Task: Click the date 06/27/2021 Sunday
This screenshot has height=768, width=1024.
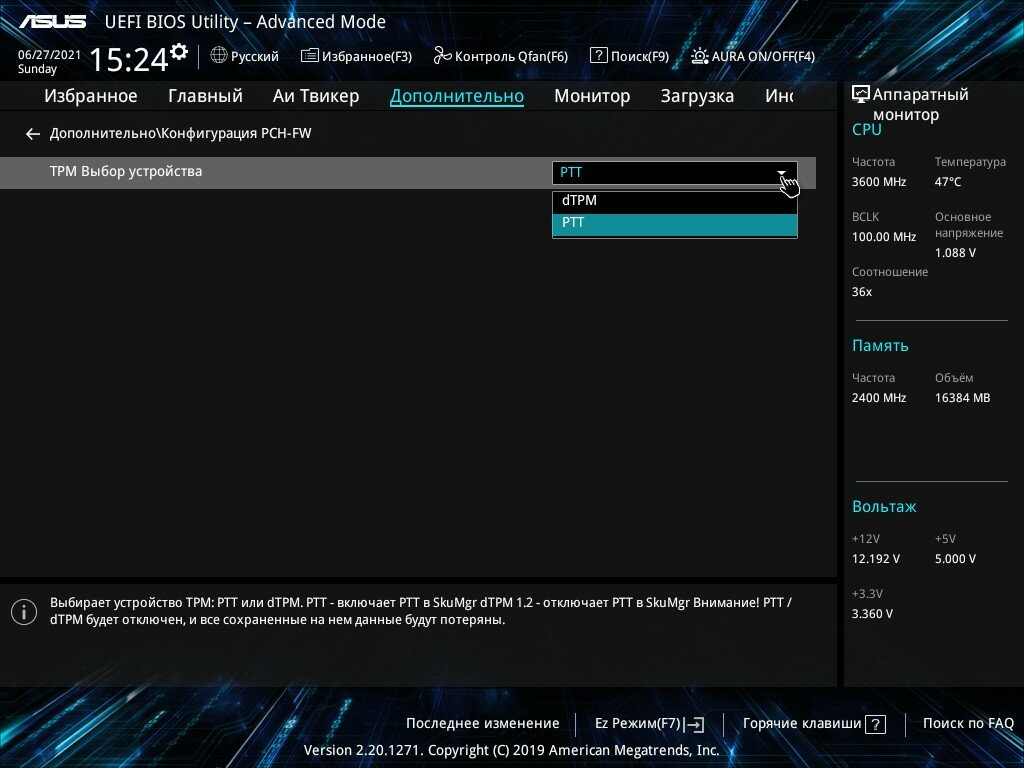Action: point(49,61)
